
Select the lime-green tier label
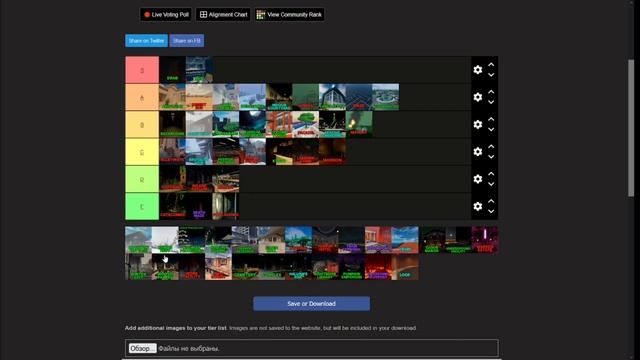coord(142,180)
